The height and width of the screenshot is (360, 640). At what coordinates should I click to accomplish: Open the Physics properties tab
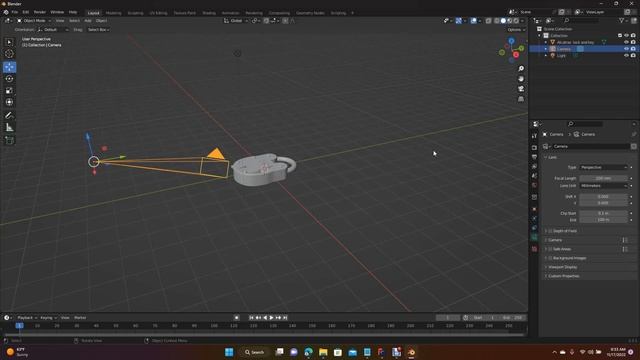tap(534, 219)
